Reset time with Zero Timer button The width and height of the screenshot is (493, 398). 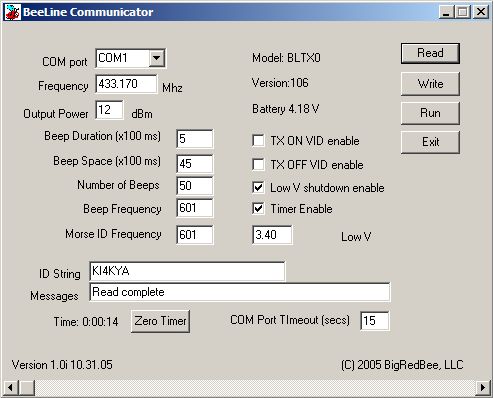click(x=160, y=321)
